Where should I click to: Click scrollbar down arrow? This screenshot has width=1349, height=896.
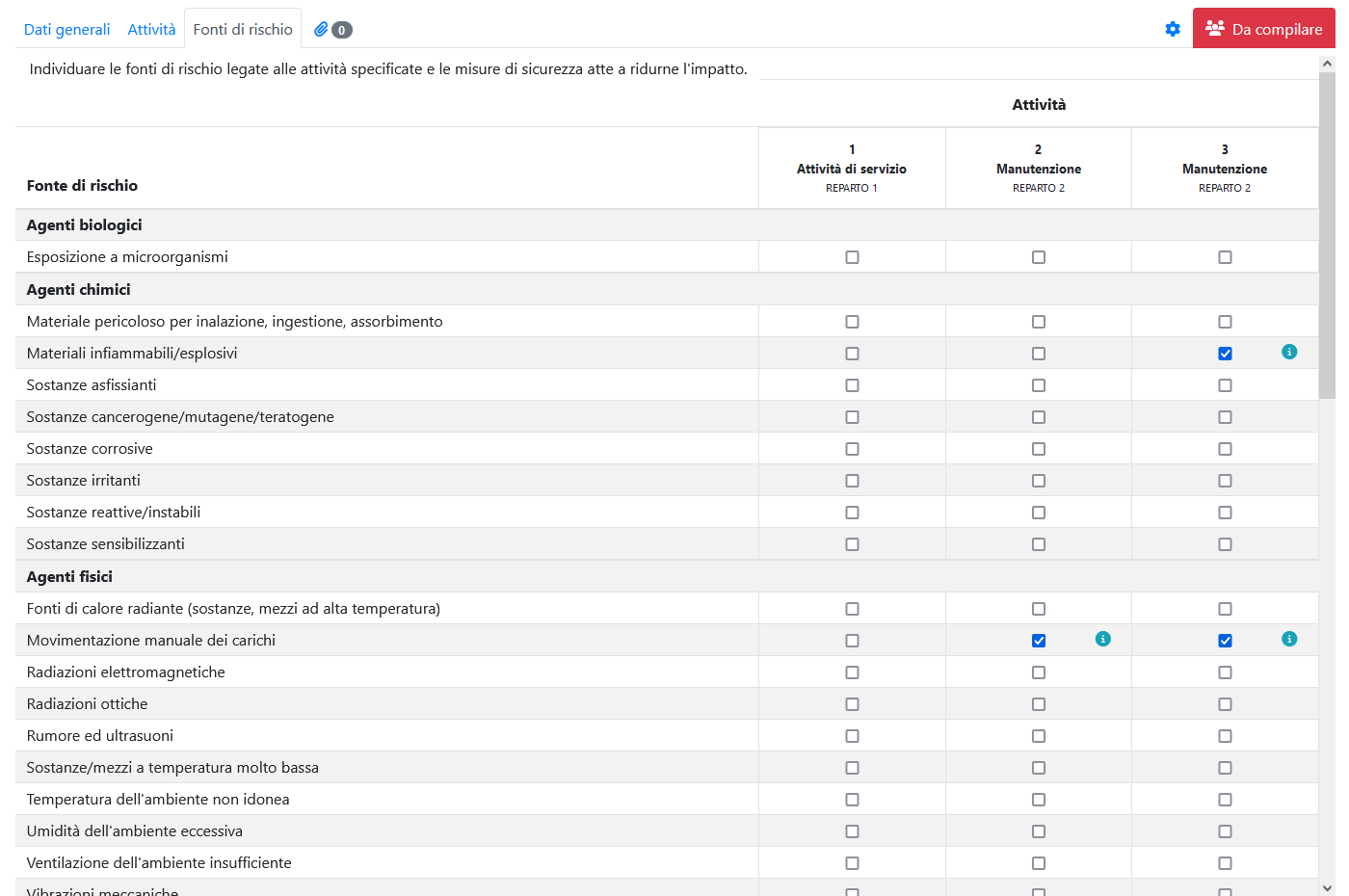coord(1327,887)
